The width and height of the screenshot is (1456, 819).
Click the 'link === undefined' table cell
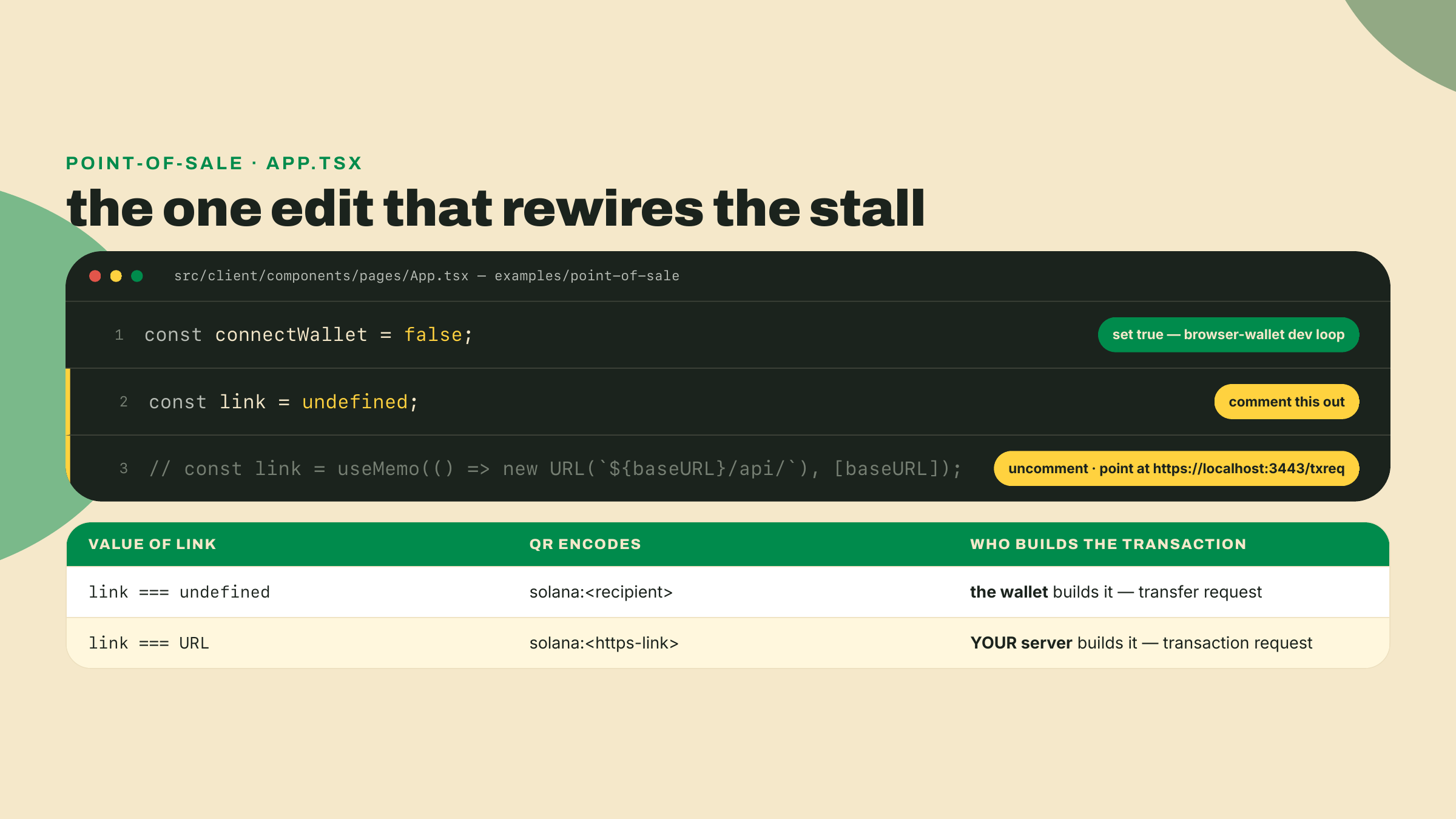[179, 592]
